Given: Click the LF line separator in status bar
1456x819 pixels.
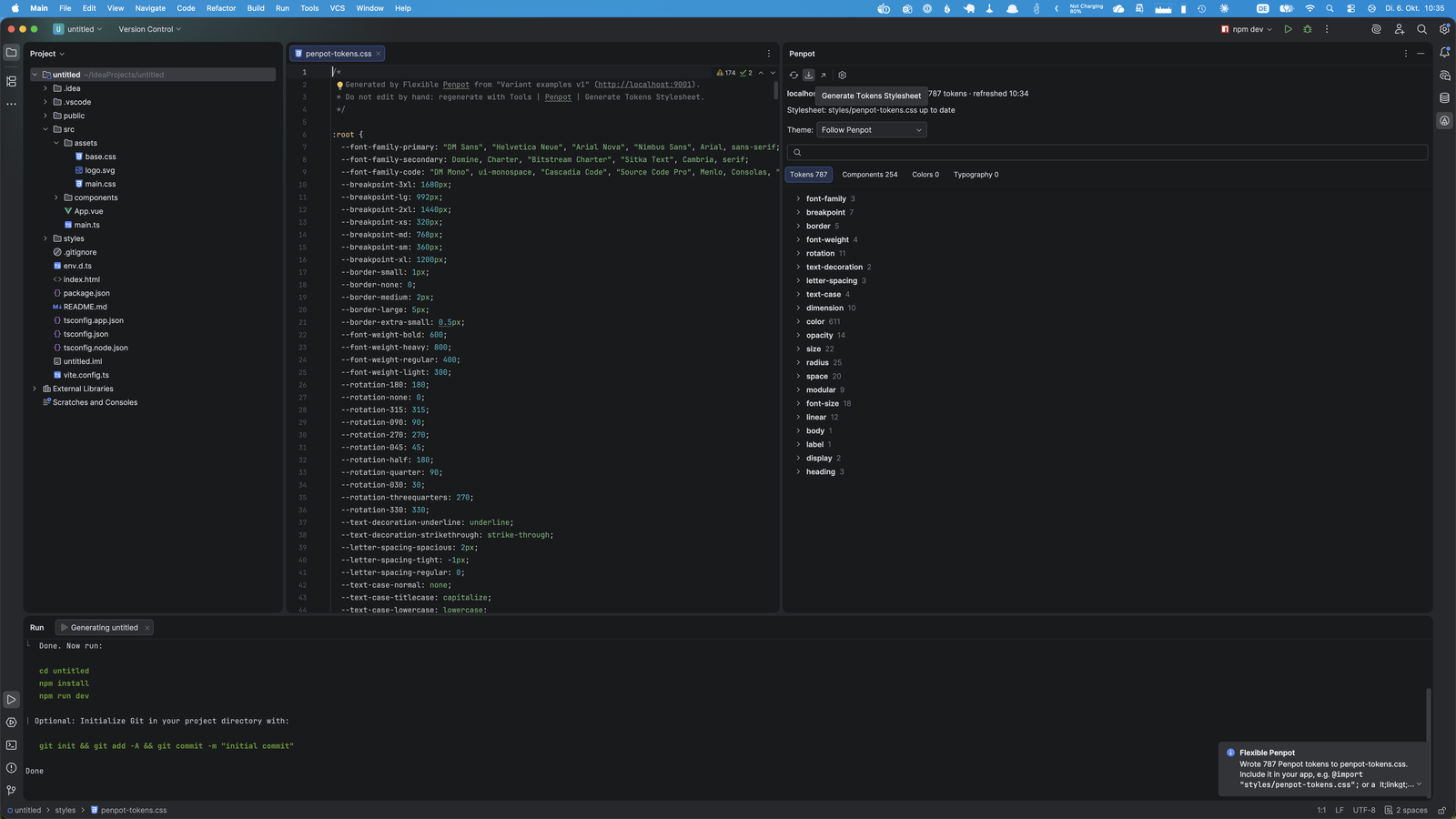Looking at the screenshot, I should point(1340,810).
